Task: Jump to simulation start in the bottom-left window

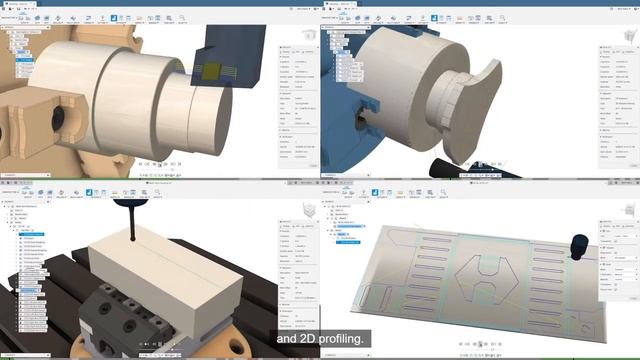Action: pos(140,344)
